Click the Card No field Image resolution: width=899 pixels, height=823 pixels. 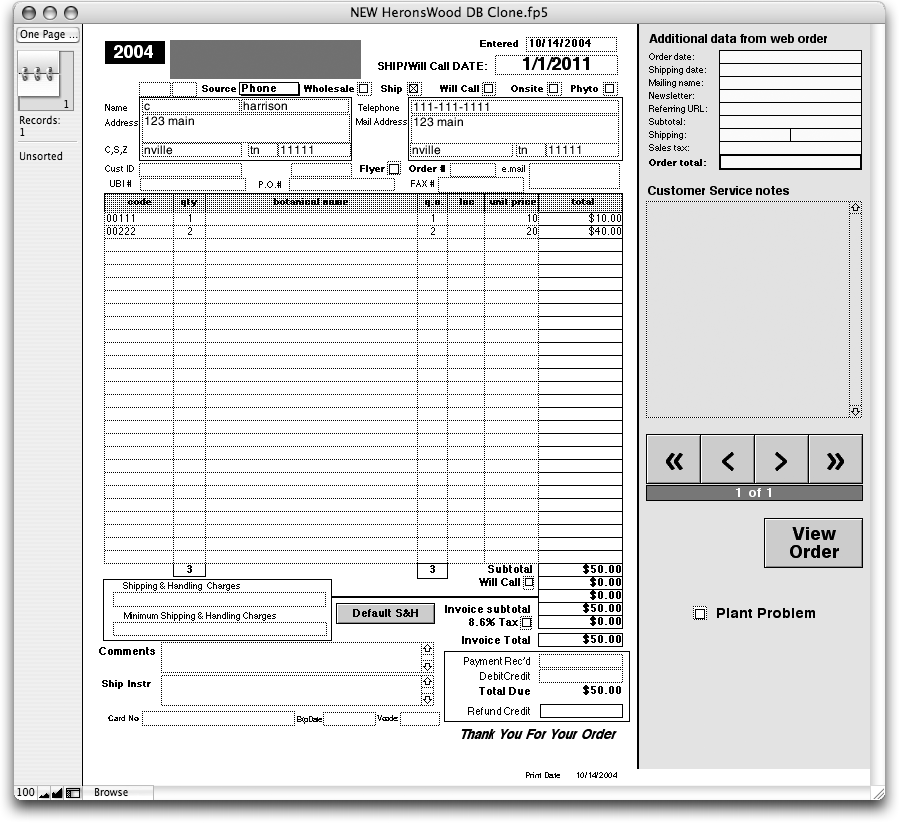[x=218, y=719]
